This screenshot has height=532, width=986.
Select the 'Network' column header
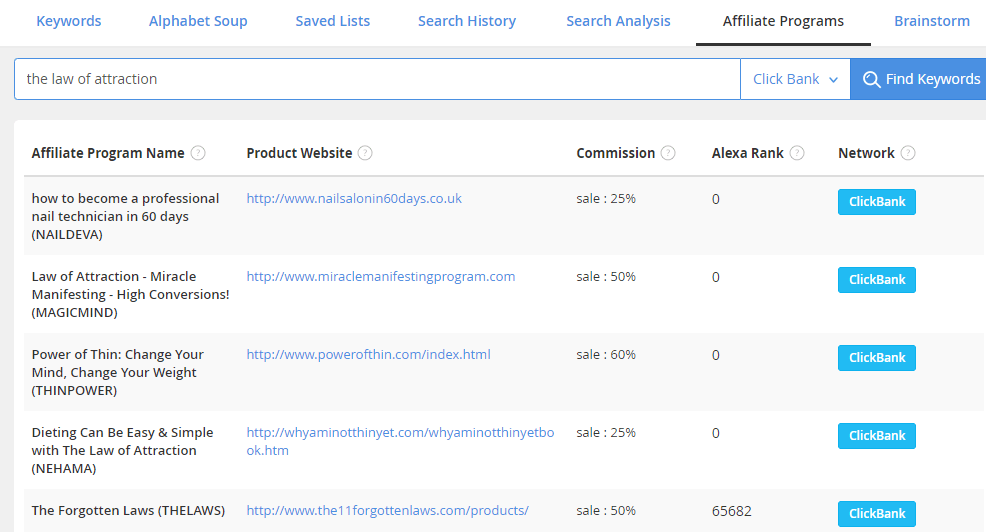[x=866, y=153]
